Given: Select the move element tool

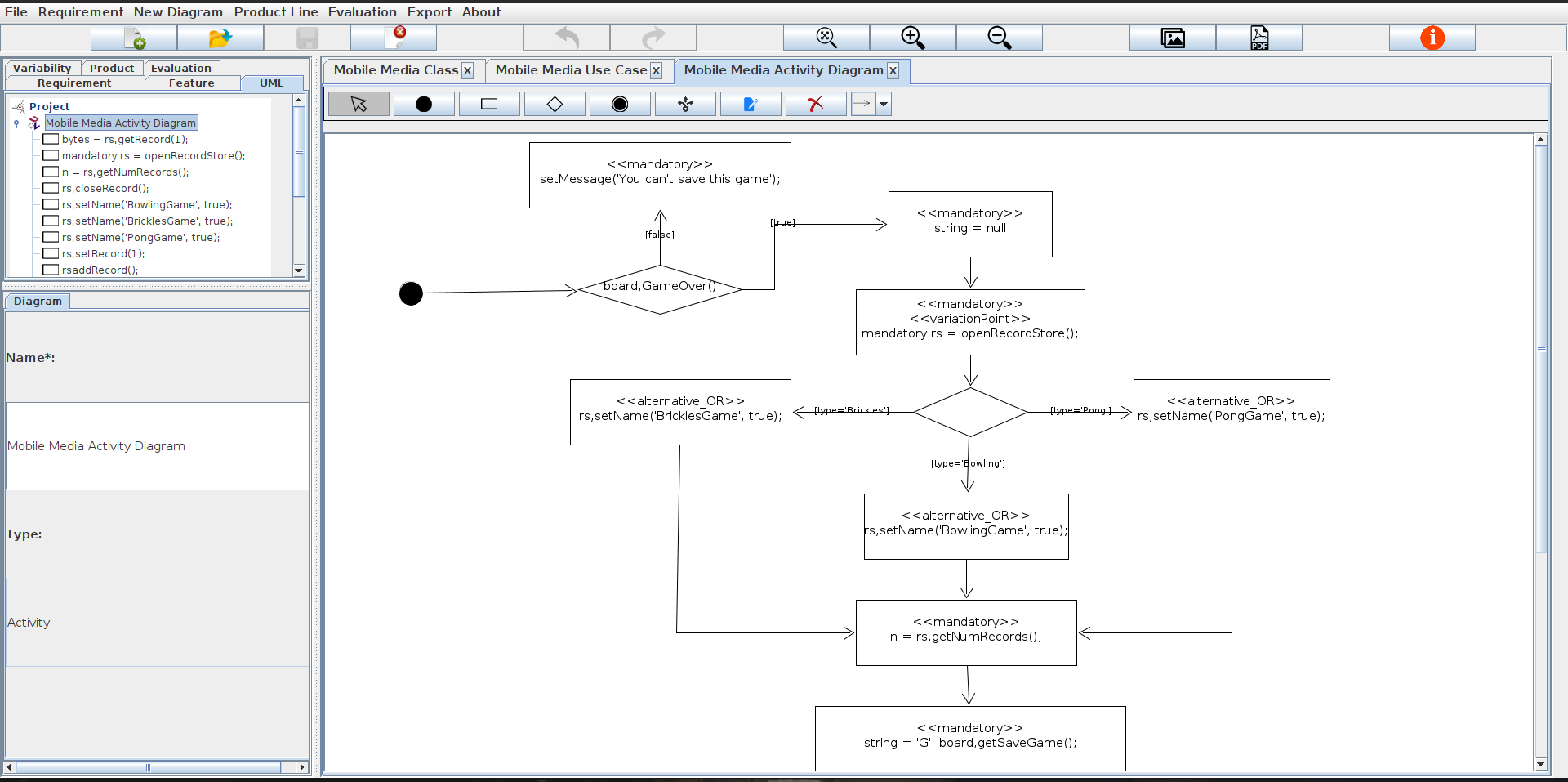Looking at the screenshot, I should click(x=685, y=104).
